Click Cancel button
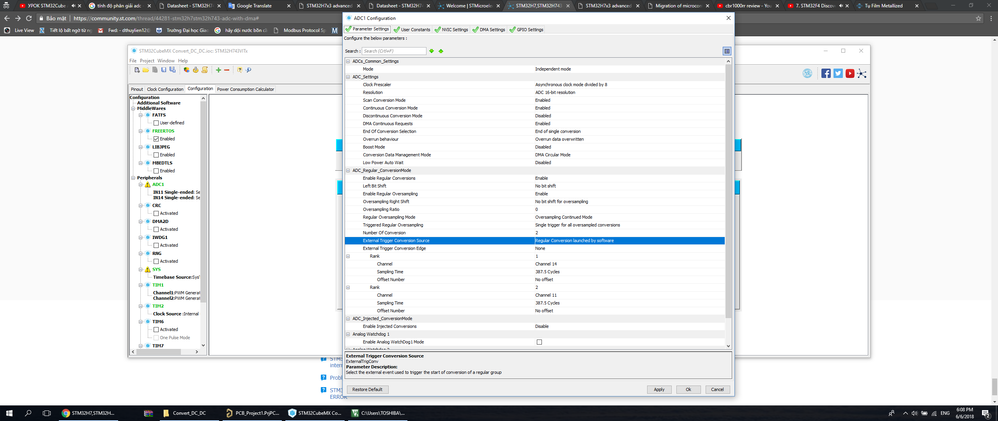 coord(717,389)
